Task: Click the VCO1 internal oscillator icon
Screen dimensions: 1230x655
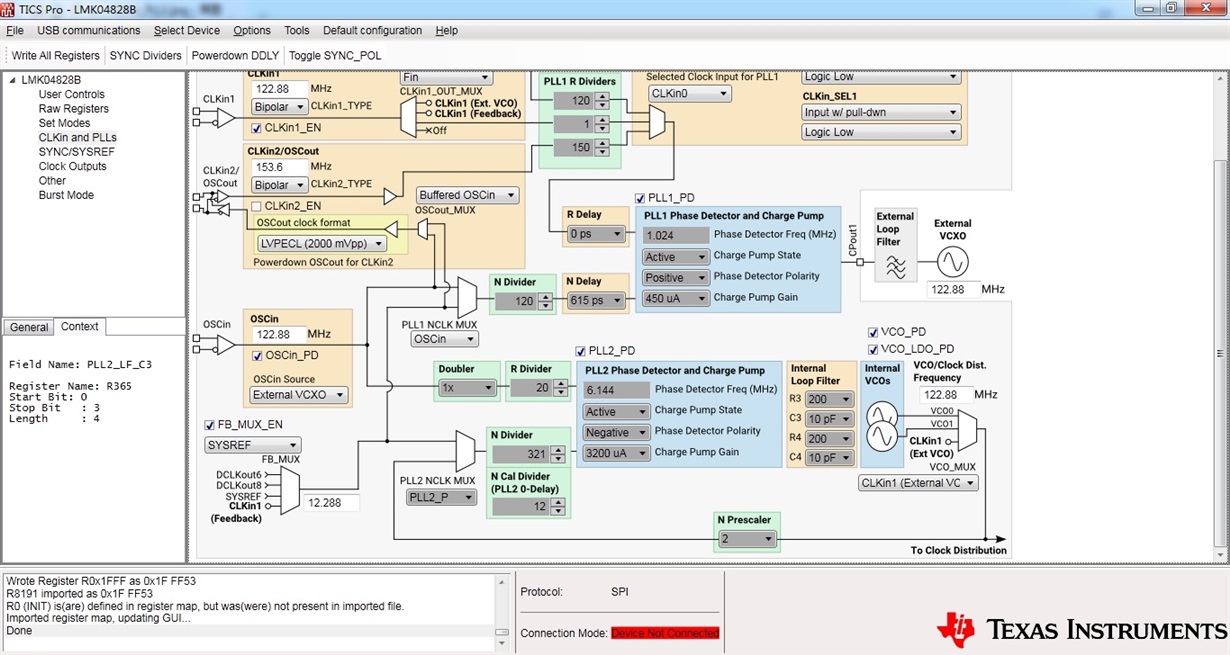Action: pos(884,436)
